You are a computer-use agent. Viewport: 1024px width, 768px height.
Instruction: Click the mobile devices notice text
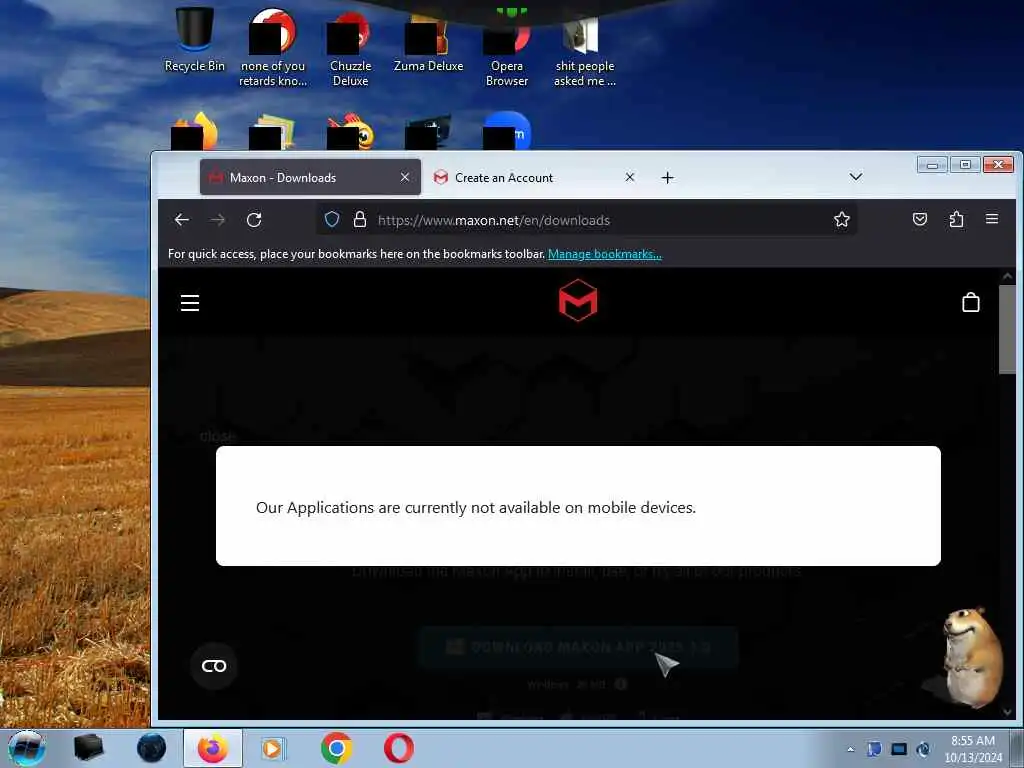point(475,507)
